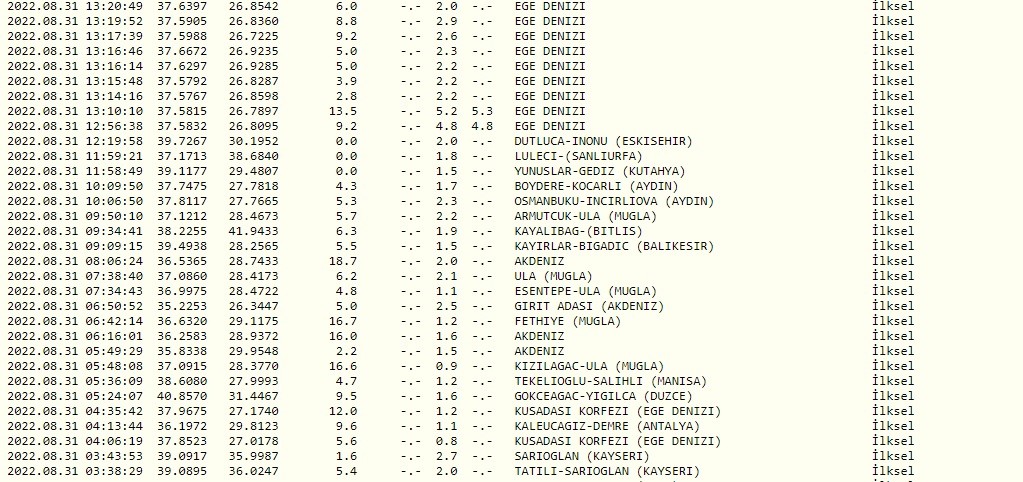Viewport: 1023px width, 482px height.
Task: Click the KAYIRLAR-BIGADIC (BALIKESIR) entry
Action: (x=612, y=246)
